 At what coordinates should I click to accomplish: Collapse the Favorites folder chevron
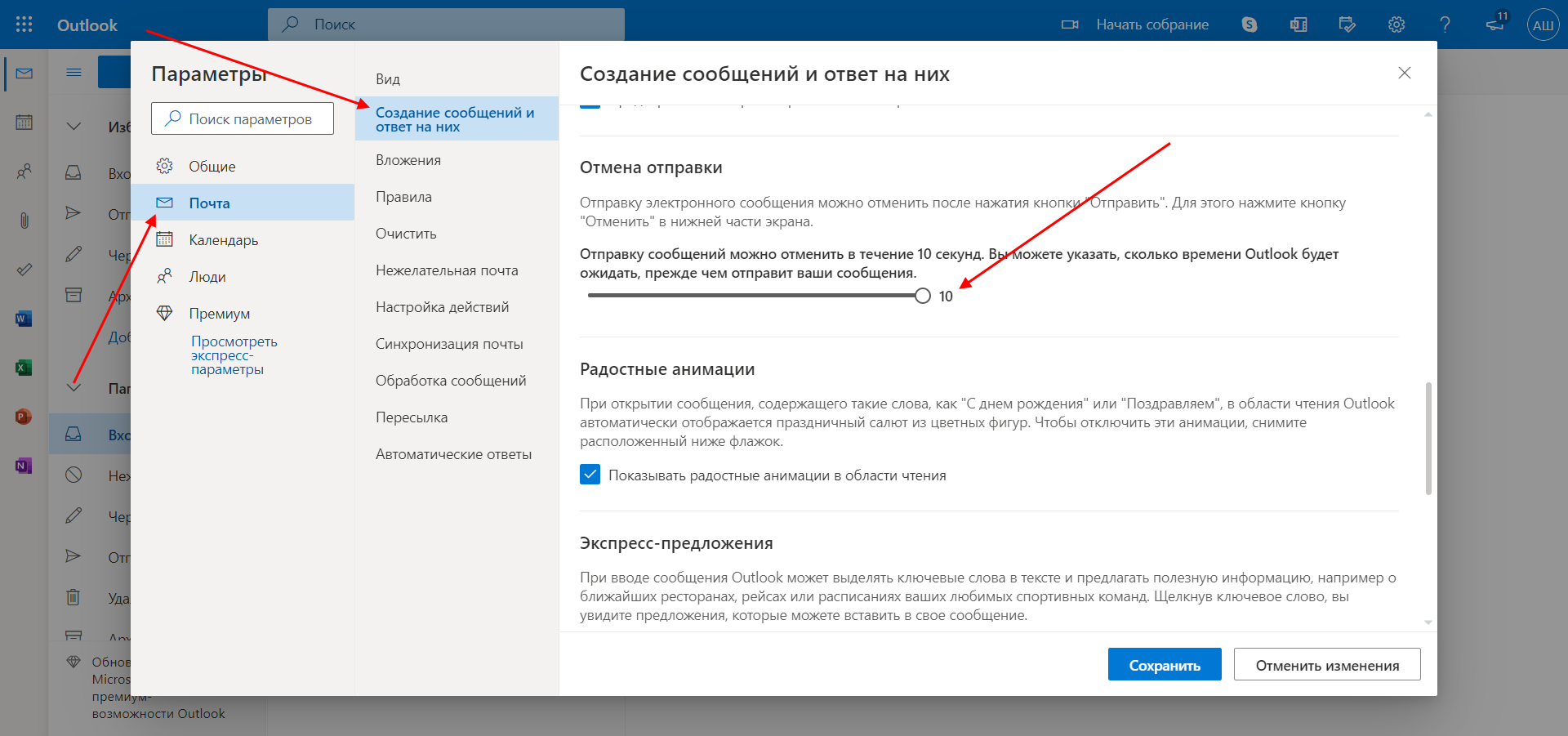[x=73, y=127]
